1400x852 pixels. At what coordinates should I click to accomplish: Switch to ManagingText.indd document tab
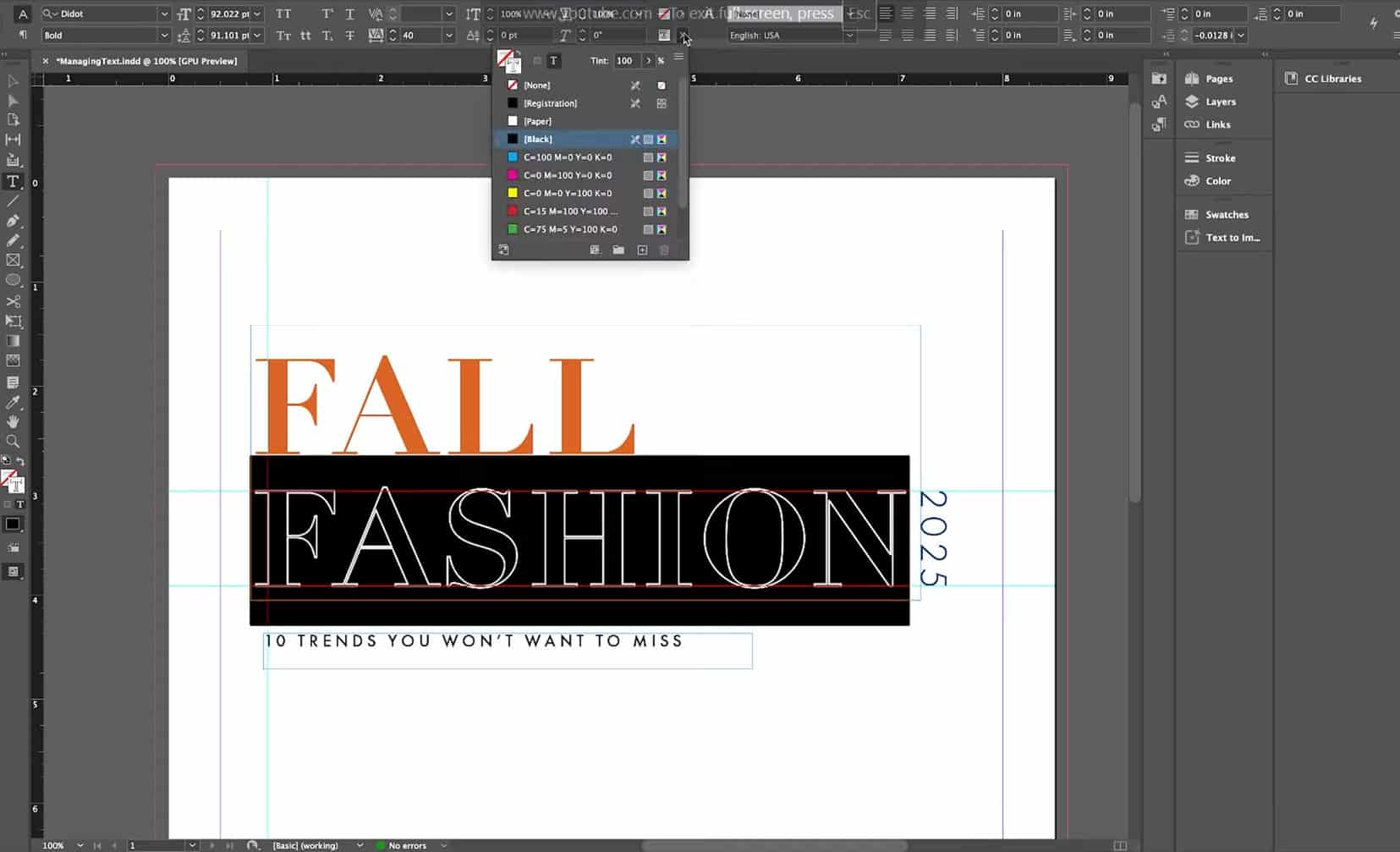146,61
